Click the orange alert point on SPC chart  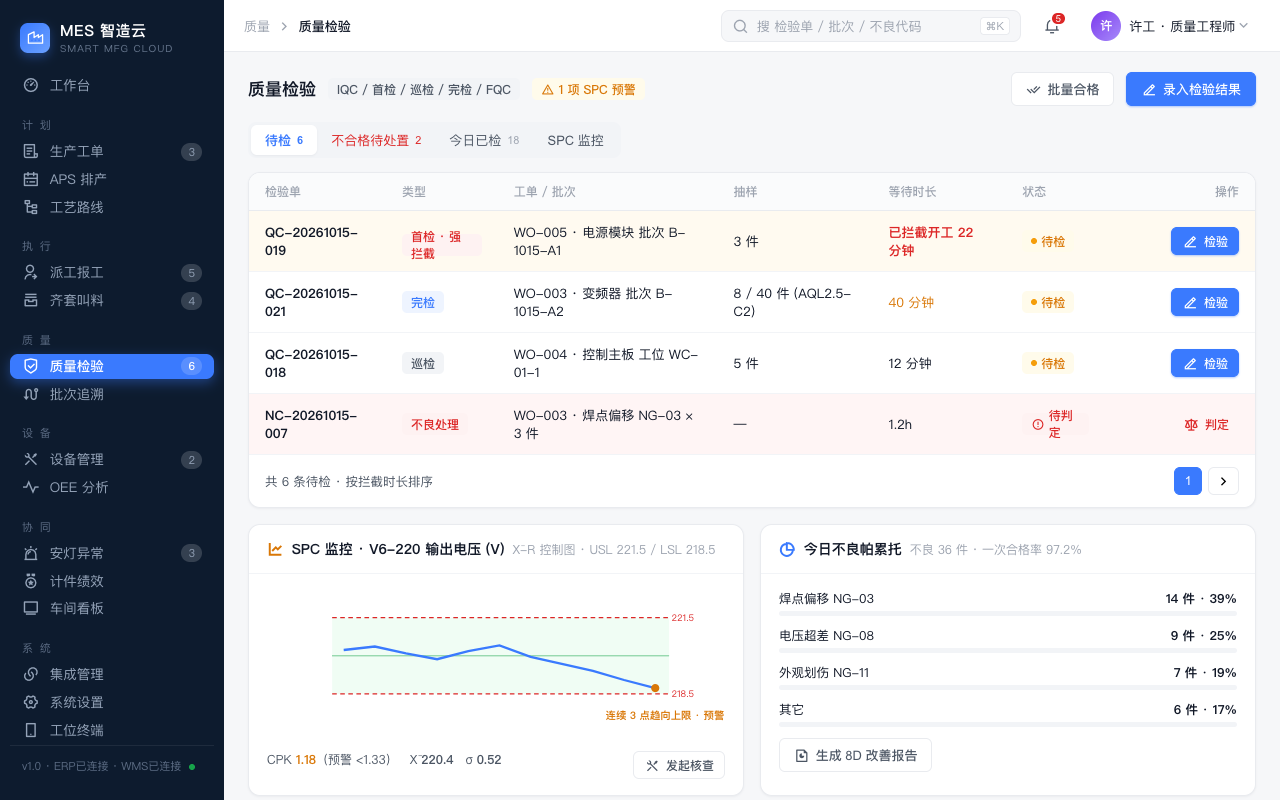click(x=655, y=688)
